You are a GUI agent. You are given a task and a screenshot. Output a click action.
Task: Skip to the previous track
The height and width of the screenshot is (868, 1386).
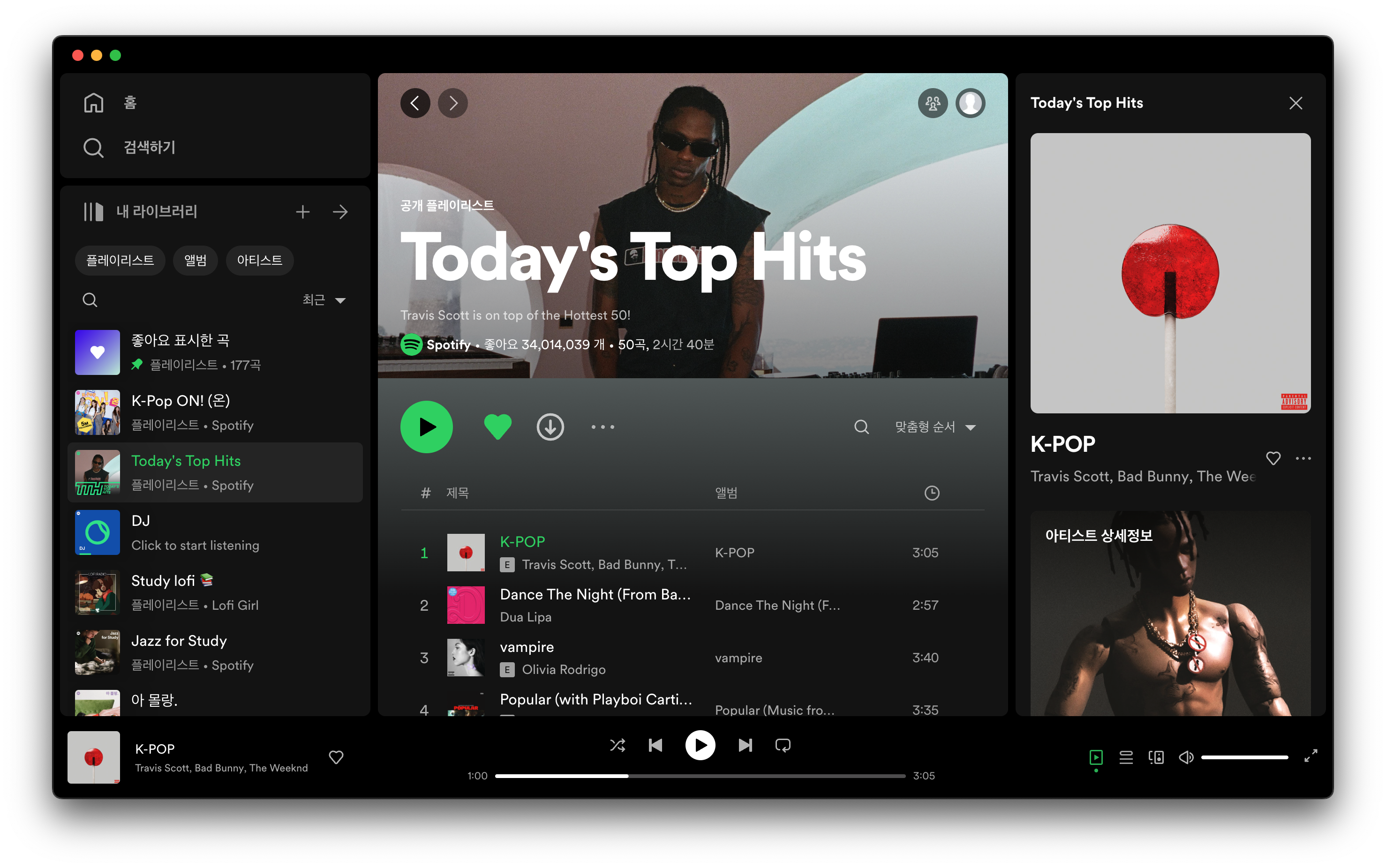click(x=655, y=745)
